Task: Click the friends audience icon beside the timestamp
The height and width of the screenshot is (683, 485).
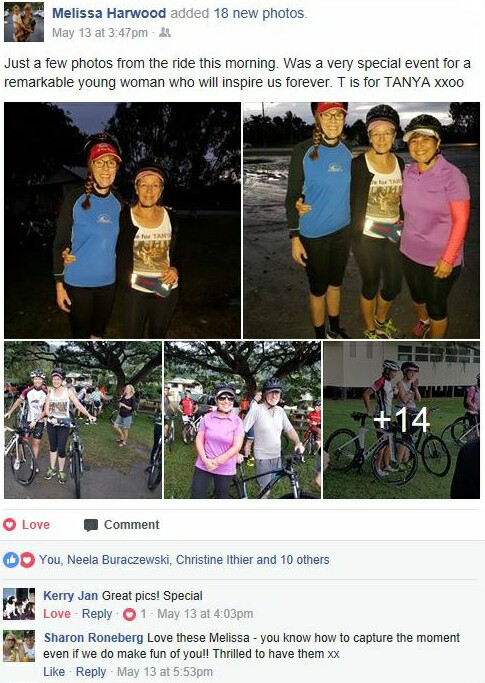Action: click(x=165, y=32)
